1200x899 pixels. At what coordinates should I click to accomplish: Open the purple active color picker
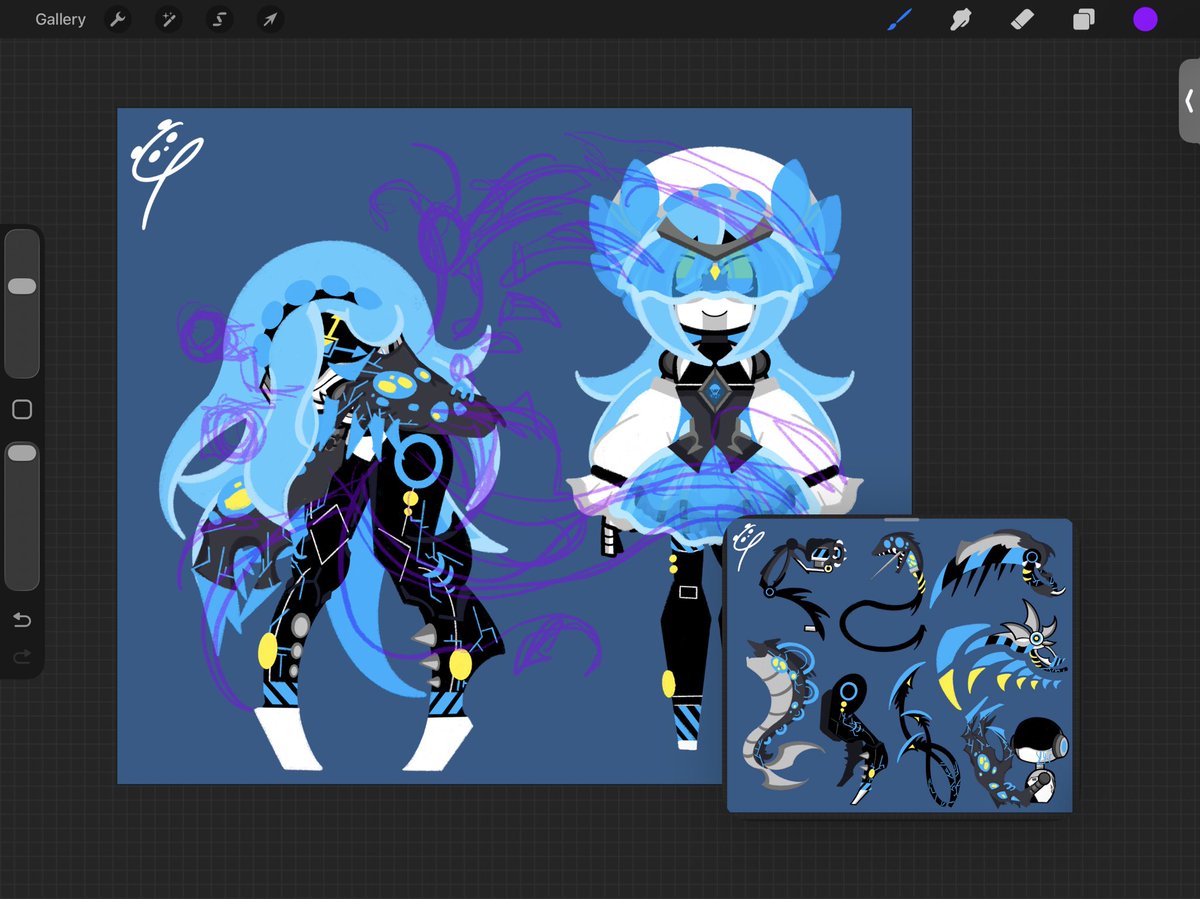click(1145, 19)
